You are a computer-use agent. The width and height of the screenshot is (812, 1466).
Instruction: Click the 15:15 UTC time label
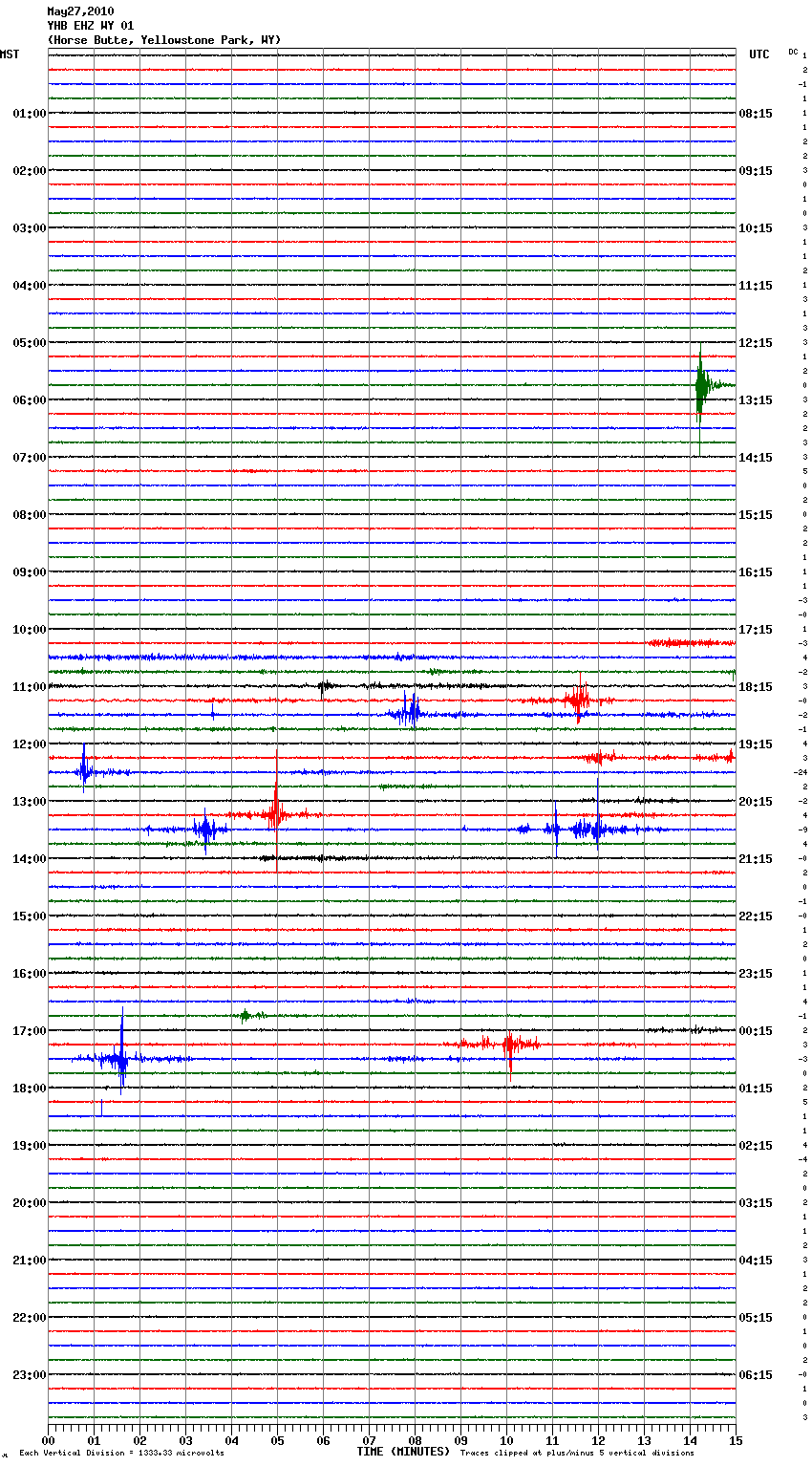click(x=756, y=515)
